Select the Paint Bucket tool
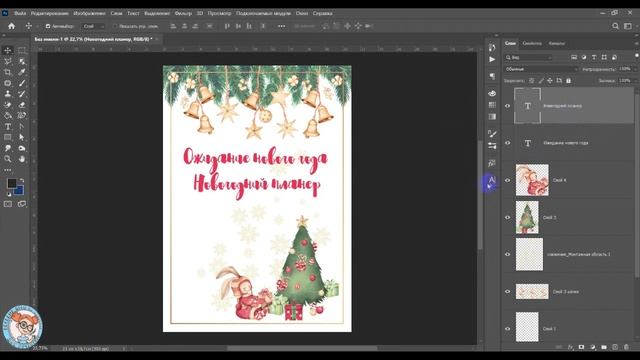The image size is (640, 360). tap(8, 116)
